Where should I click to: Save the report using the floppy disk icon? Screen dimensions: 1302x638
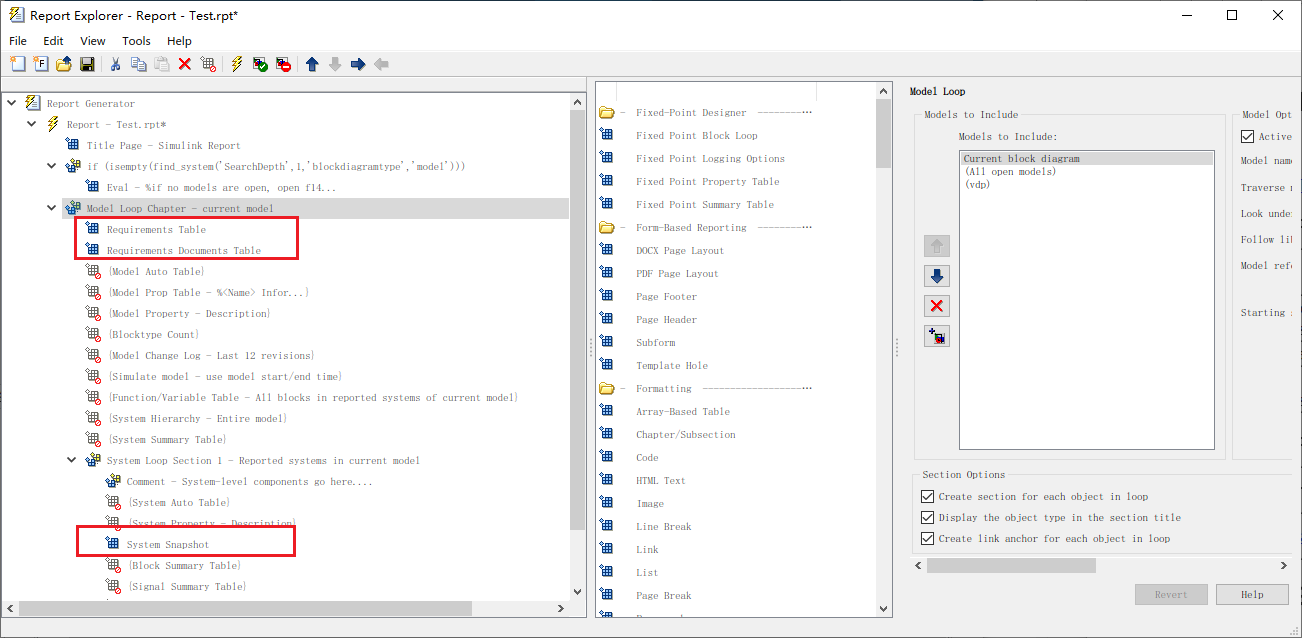click(87, 63)
